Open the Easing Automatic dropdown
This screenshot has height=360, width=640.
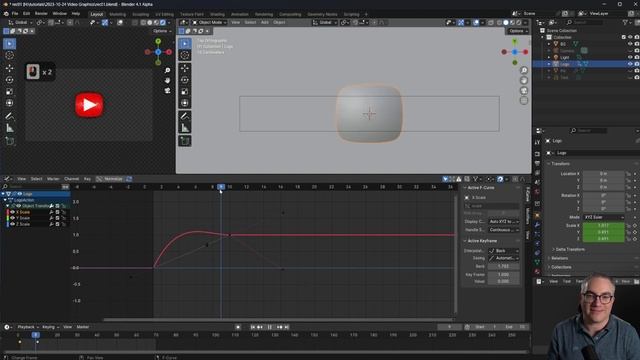(504, 258)
